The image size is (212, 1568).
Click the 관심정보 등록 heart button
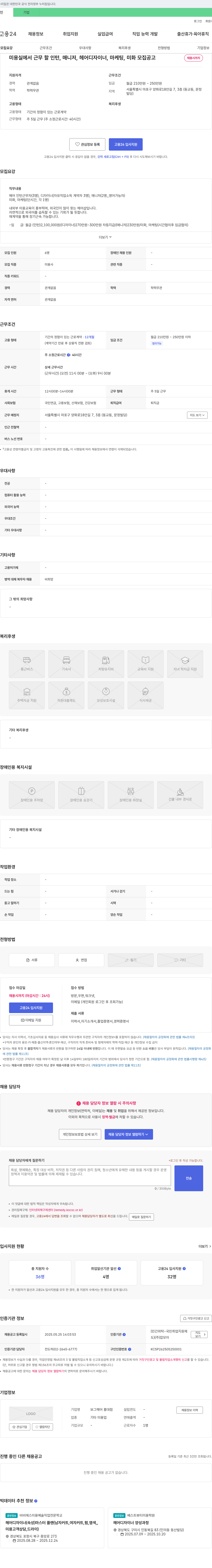(x=87, y=144)
